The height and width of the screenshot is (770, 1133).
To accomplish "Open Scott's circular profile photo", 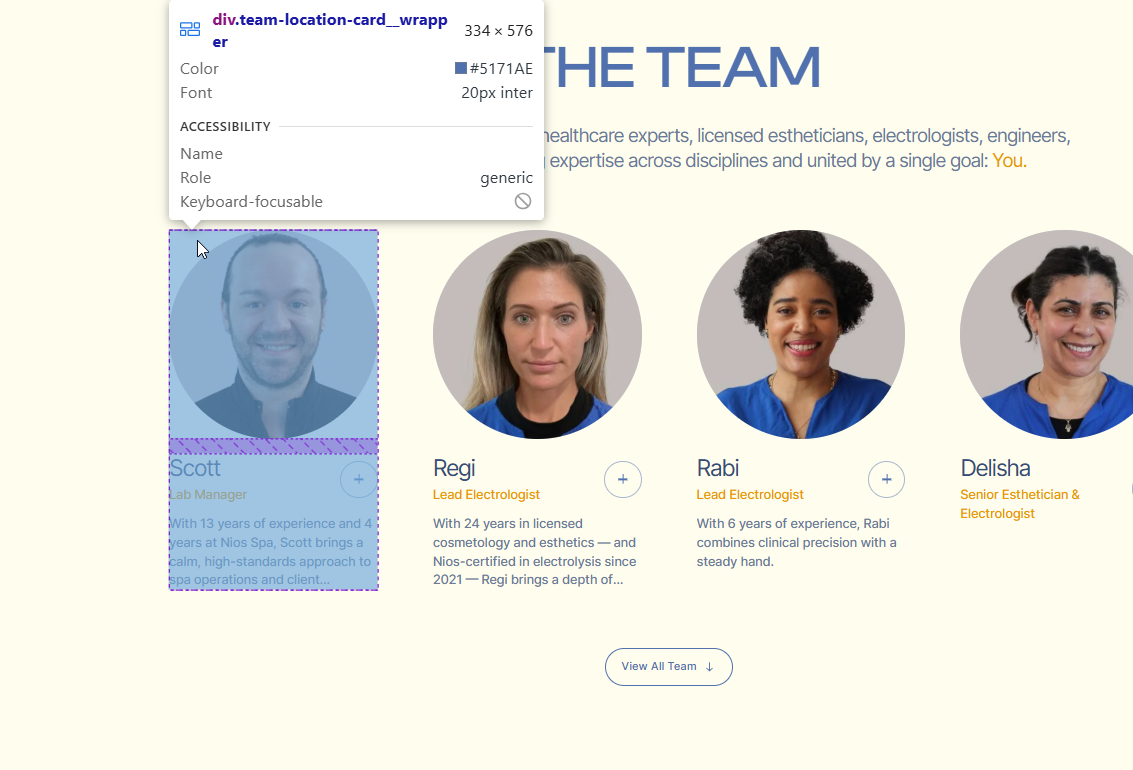I will 274,334.
